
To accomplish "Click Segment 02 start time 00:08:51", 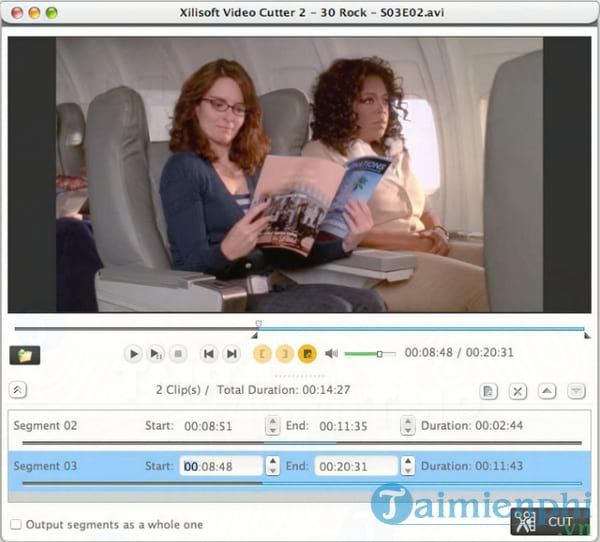I will pyautogui.click(x=208, y=426).
